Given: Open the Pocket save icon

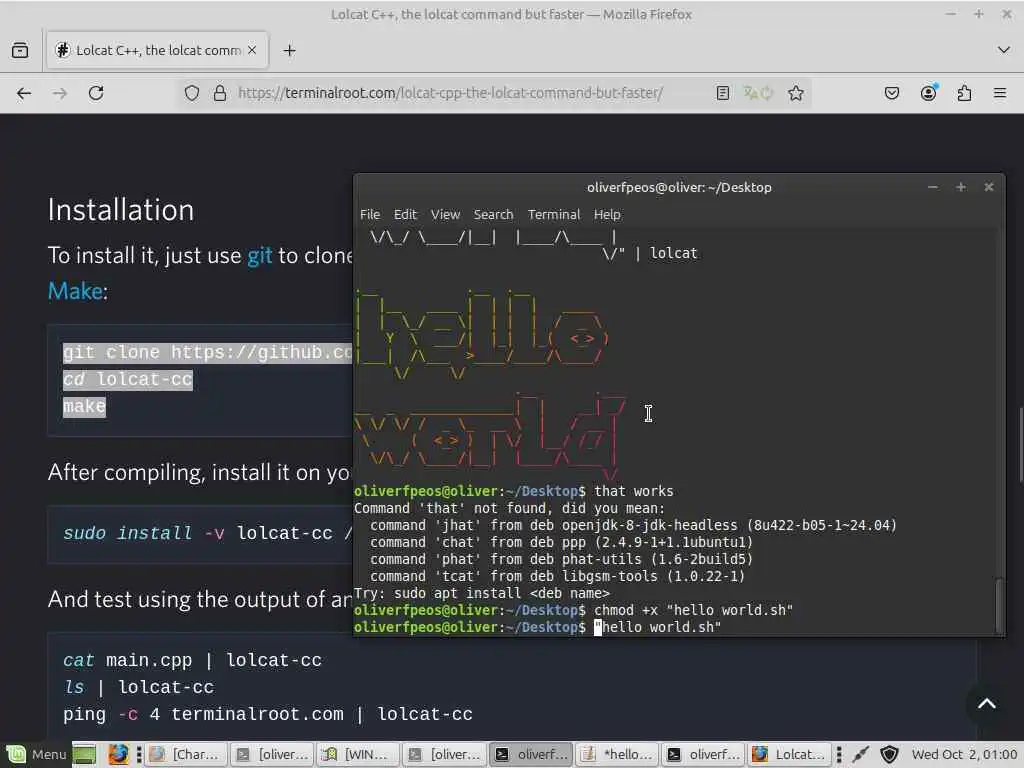Looking at the screenshot, I should click(891, 93).
